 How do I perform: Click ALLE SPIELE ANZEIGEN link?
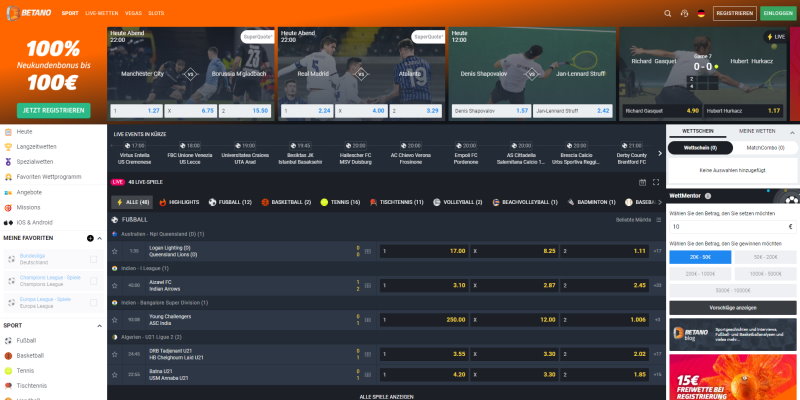pyautogui.click(x=386, y=396)
